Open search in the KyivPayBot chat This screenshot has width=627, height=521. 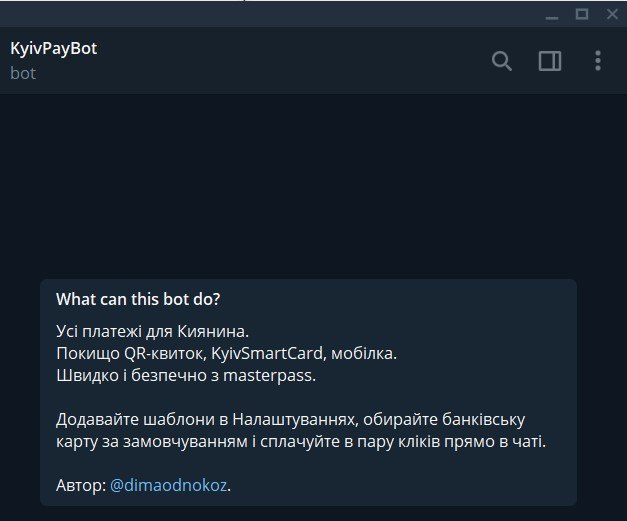coord(501,61)
